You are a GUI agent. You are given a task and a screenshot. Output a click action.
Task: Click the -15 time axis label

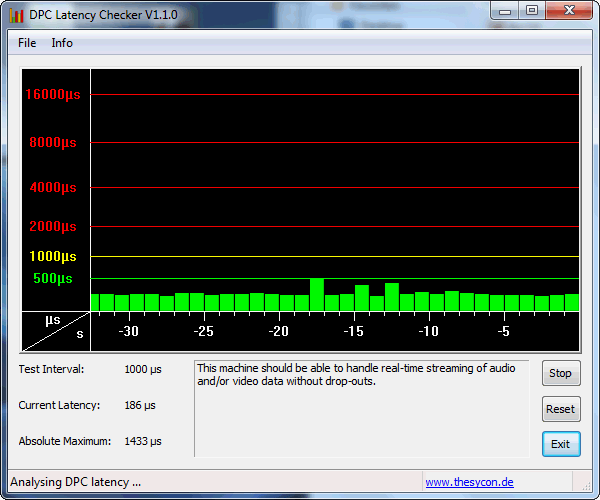[354, 331]
